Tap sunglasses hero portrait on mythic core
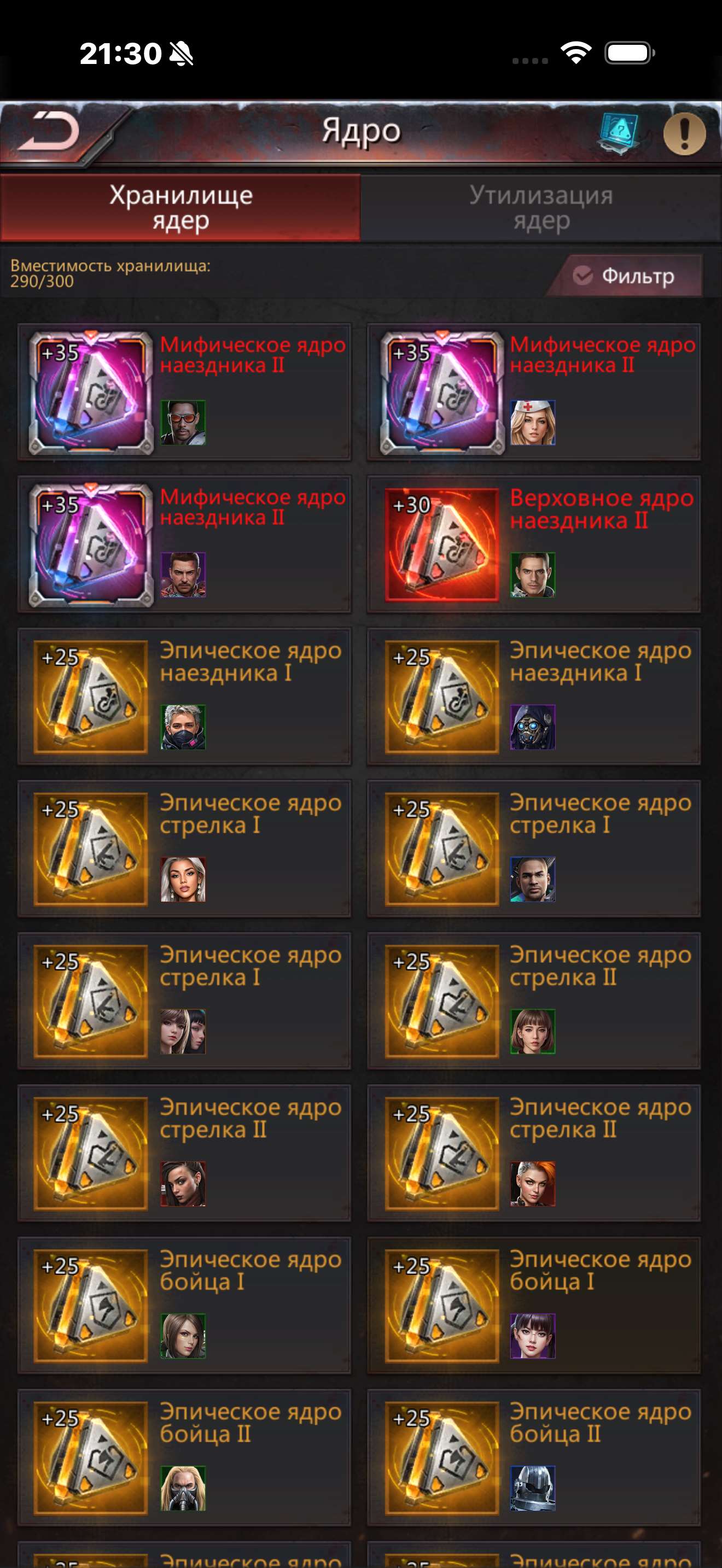This screenshot has width=722, height=1568. (x=183, y=423)
